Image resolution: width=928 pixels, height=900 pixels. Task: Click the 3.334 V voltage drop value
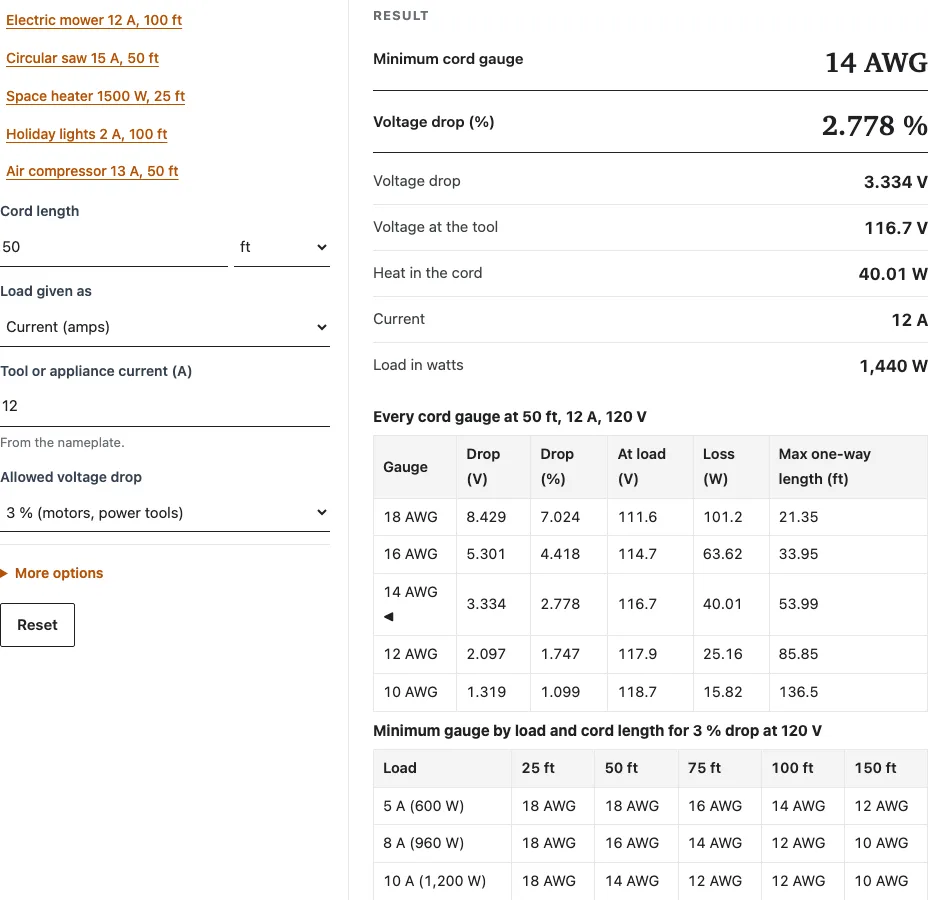click(895, 182)
